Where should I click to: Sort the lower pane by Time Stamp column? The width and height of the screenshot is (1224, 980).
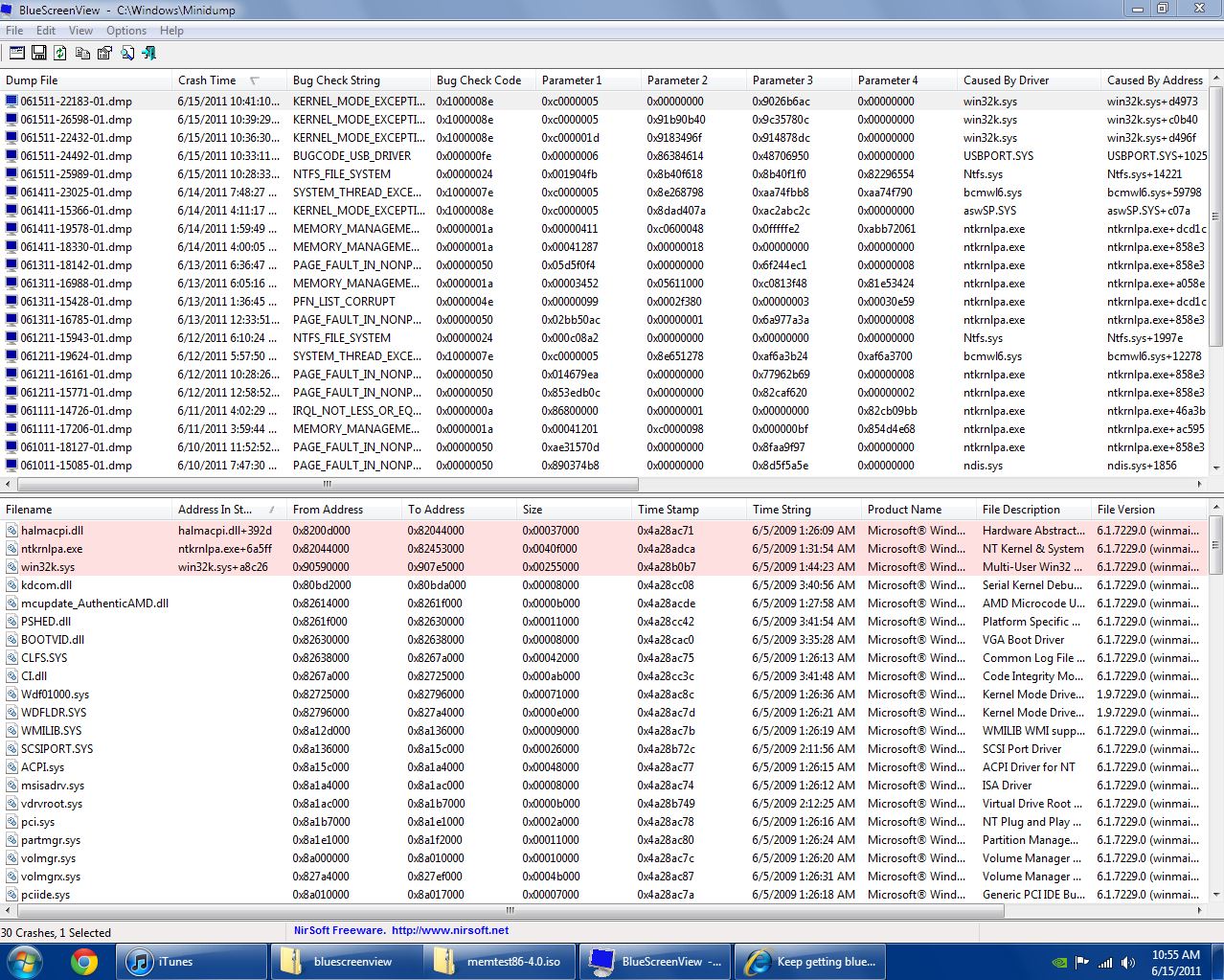point(690,510)
